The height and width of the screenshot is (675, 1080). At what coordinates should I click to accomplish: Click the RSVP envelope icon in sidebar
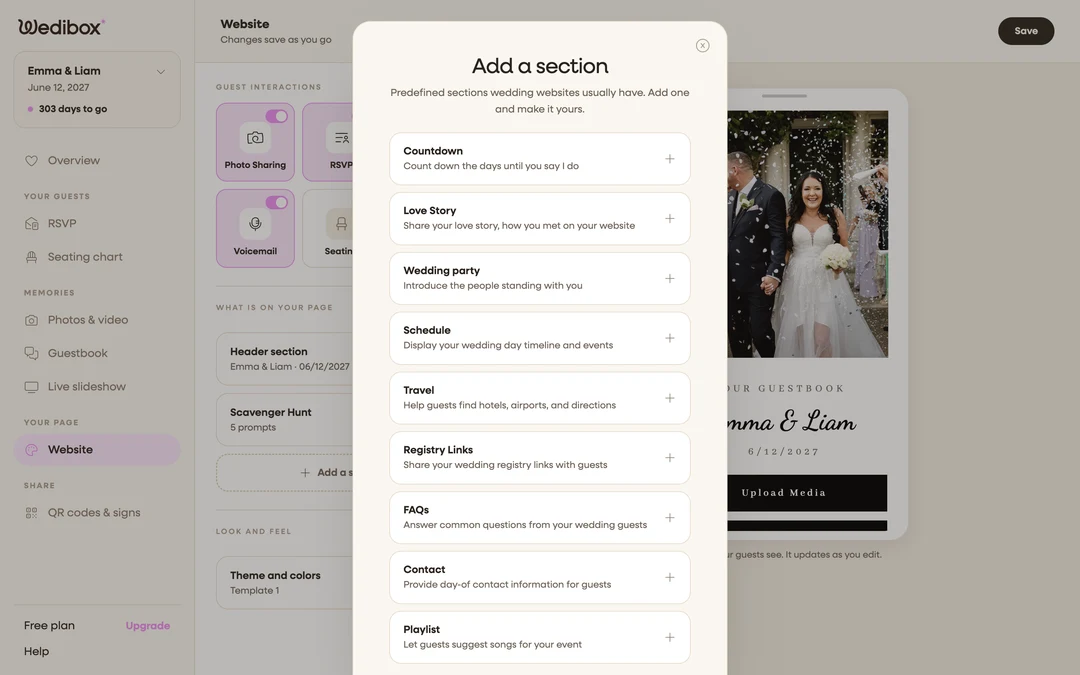pyautogui.click(x=32, y=224)
